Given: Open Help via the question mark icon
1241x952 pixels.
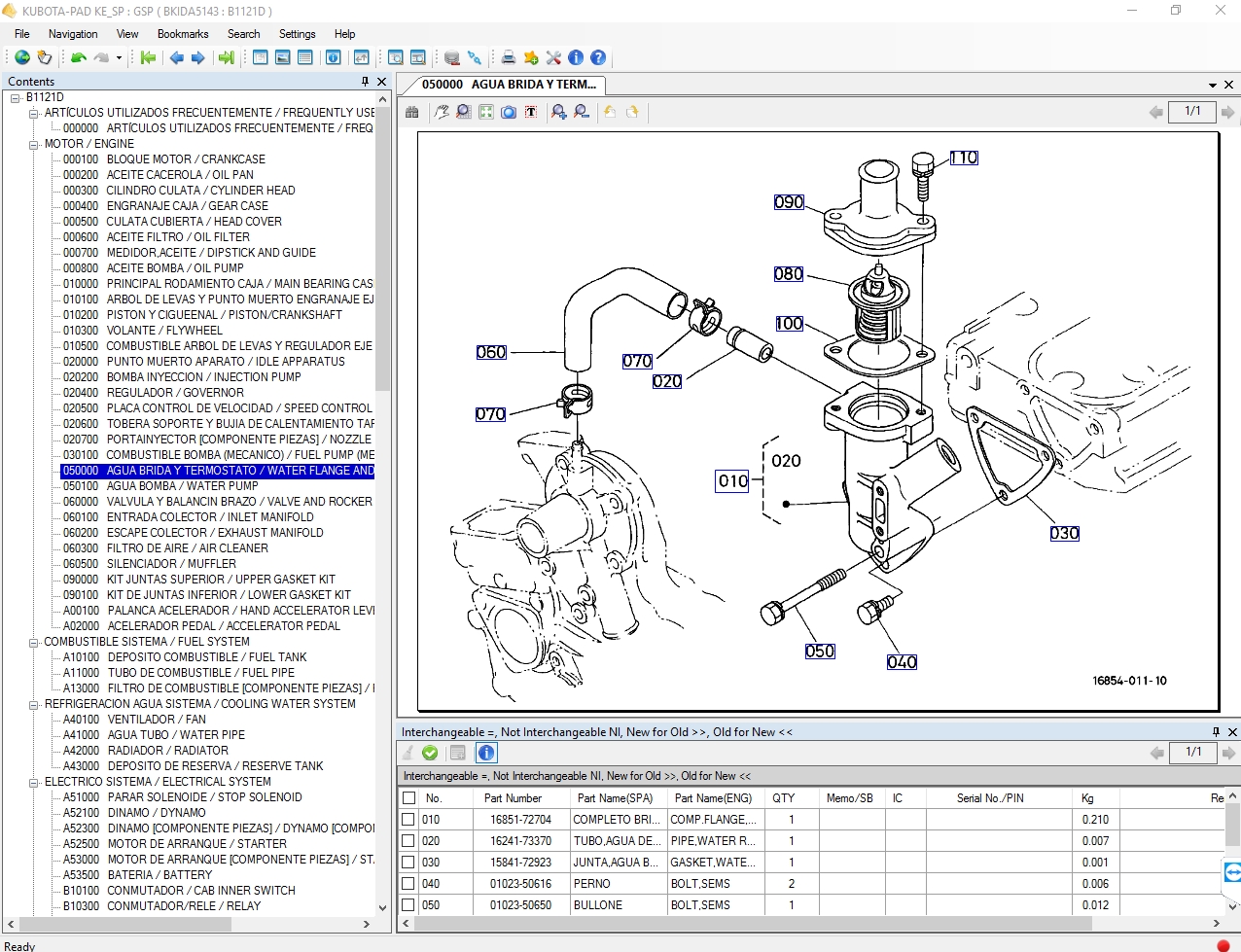Looking at the screenshot, I should pos(598,57).
